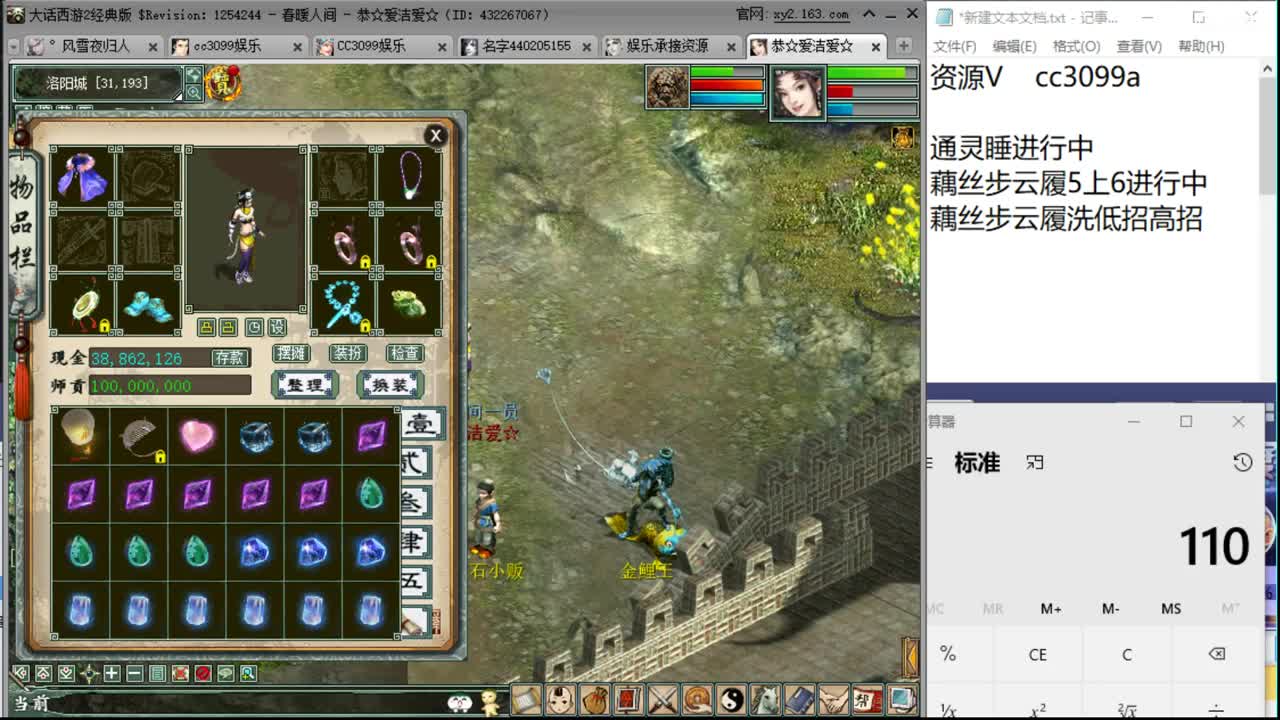Click the yellow baby figure emoji icon
Viewport: 1280px width, 720px height.
490,702
